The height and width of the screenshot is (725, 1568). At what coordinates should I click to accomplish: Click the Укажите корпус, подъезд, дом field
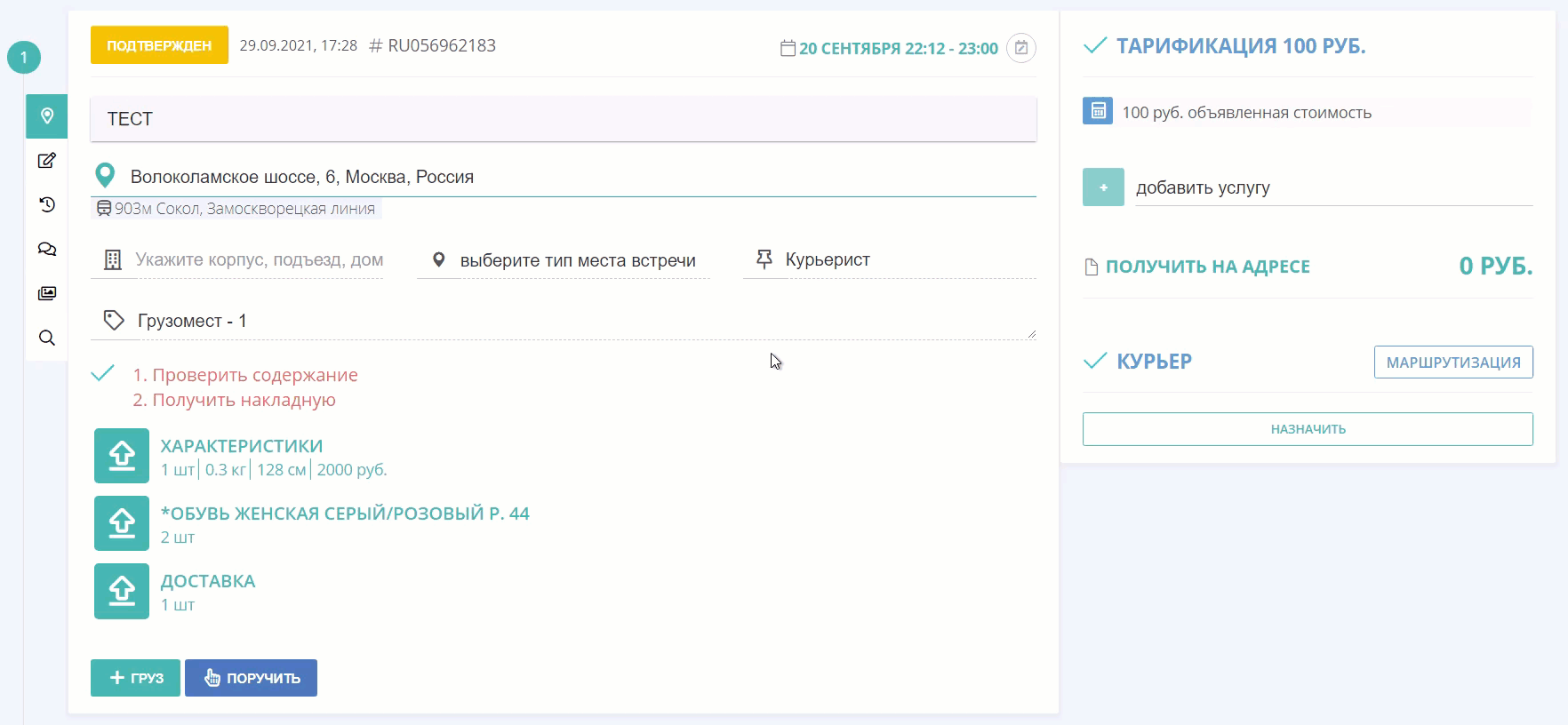coord(259,260)
